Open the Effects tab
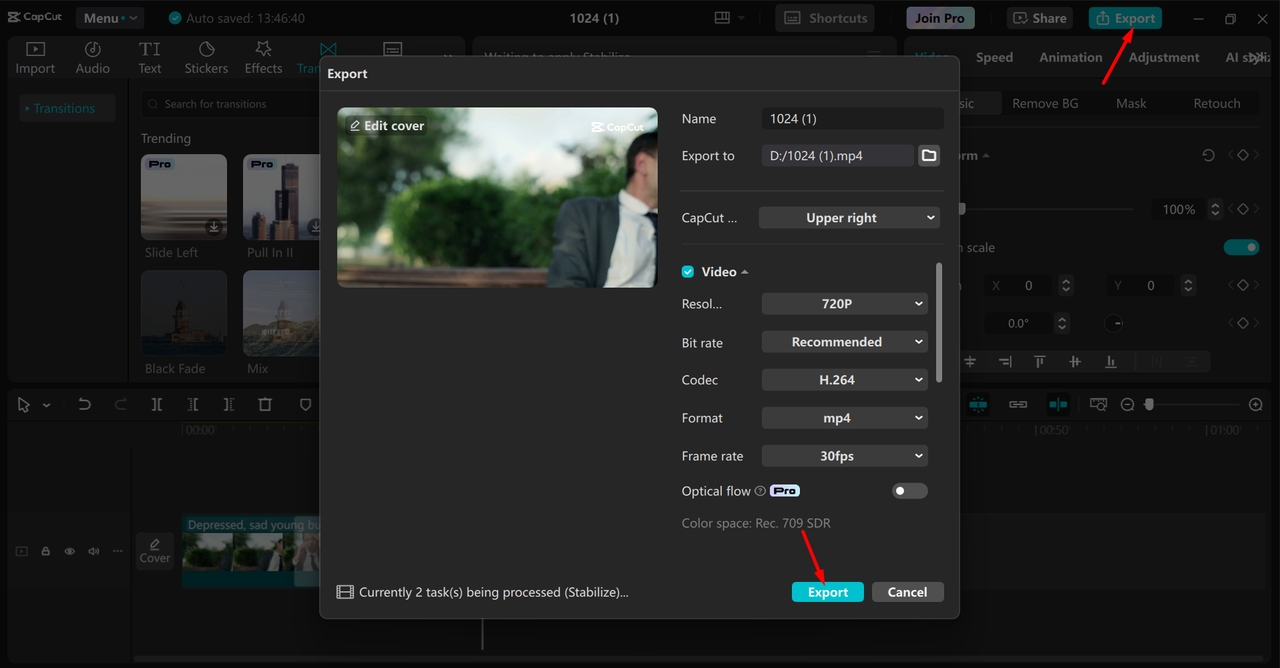1280x668 pixels. click(263, 58)
